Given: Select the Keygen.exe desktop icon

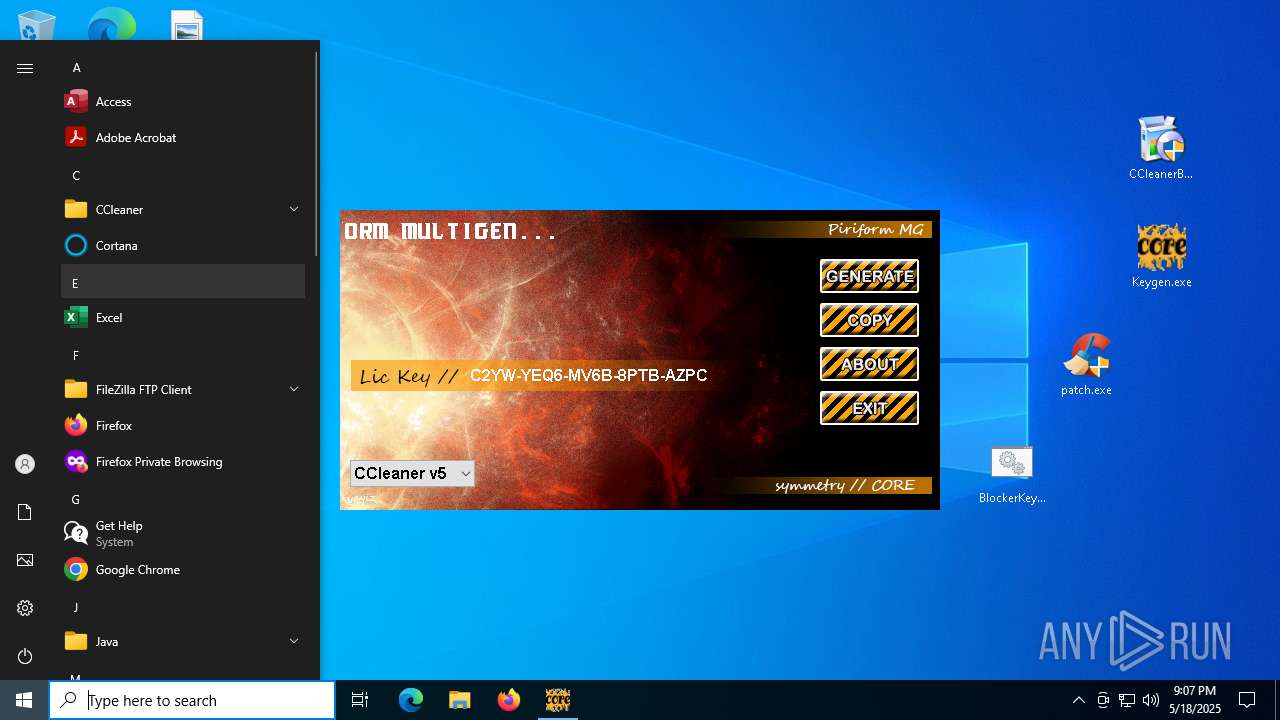Looking at the screenshot, I should pyautogui.click(x=1161, y=255).
